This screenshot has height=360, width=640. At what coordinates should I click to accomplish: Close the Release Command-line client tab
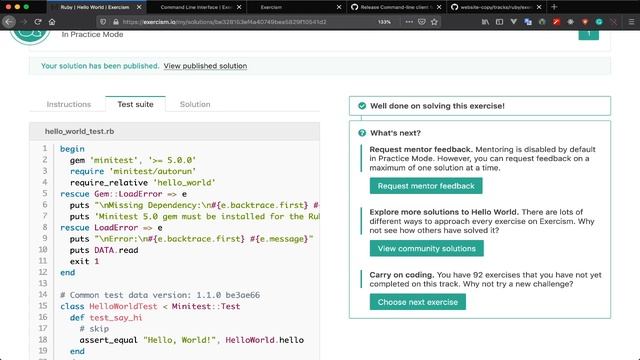pos(439,7)
